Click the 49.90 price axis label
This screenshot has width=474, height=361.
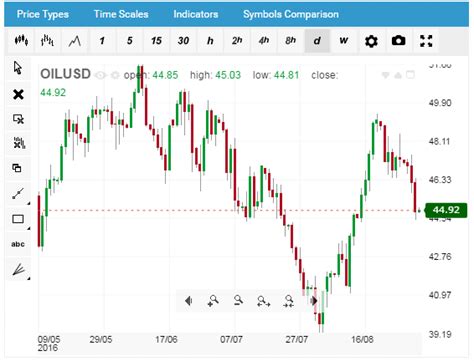[x=440, y=103]
